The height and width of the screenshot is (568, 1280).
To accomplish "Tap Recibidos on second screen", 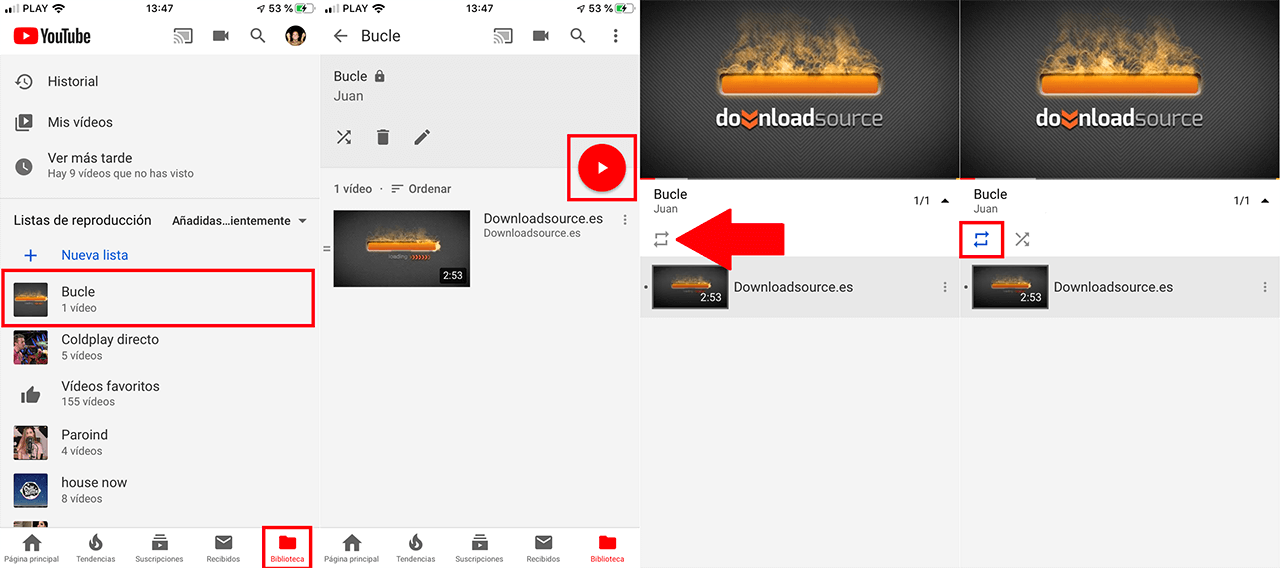I will click(543, 547).
